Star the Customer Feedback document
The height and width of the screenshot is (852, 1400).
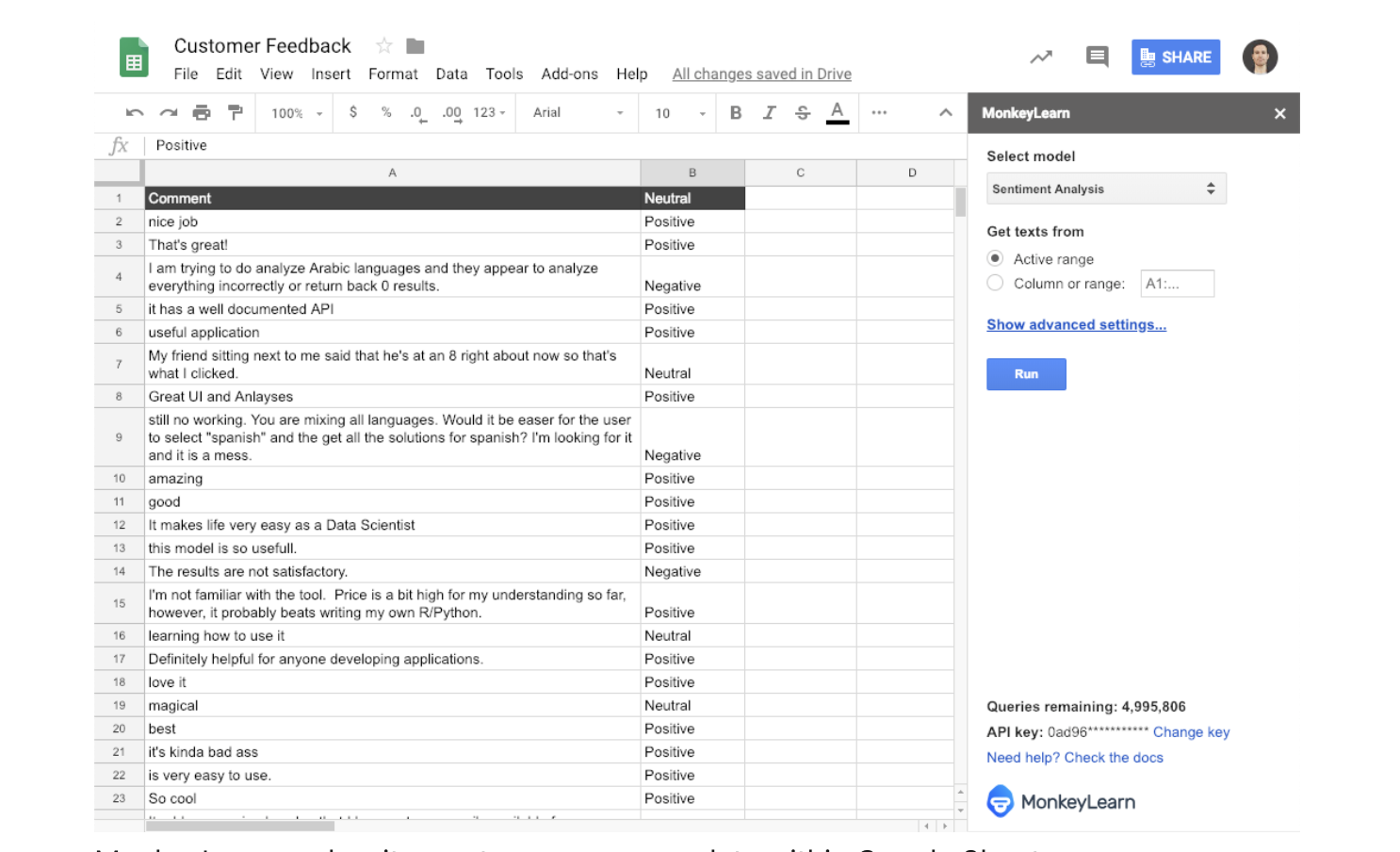383,45
